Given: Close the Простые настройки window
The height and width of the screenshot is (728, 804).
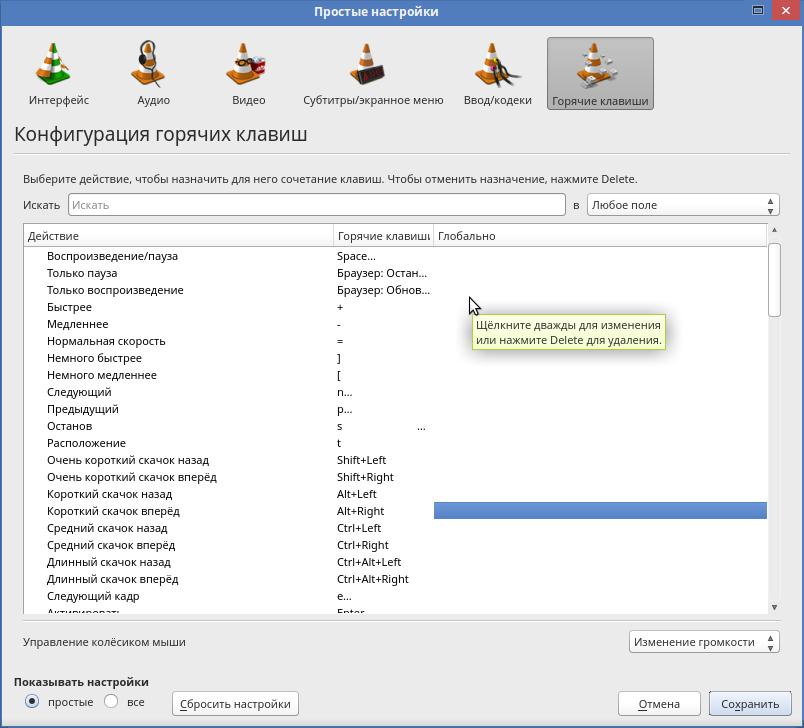Looking at the screenshot, I should point(786,10).
